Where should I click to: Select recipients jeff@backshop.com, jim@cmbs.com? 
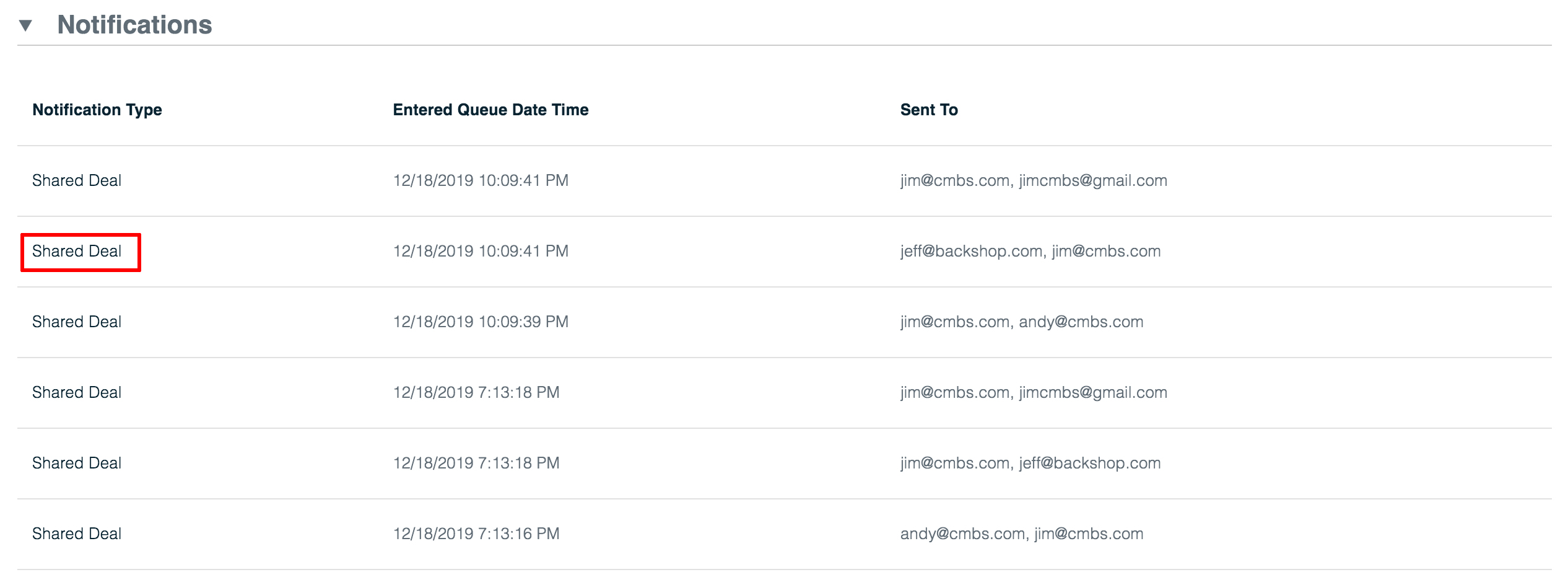[1030, 251]
